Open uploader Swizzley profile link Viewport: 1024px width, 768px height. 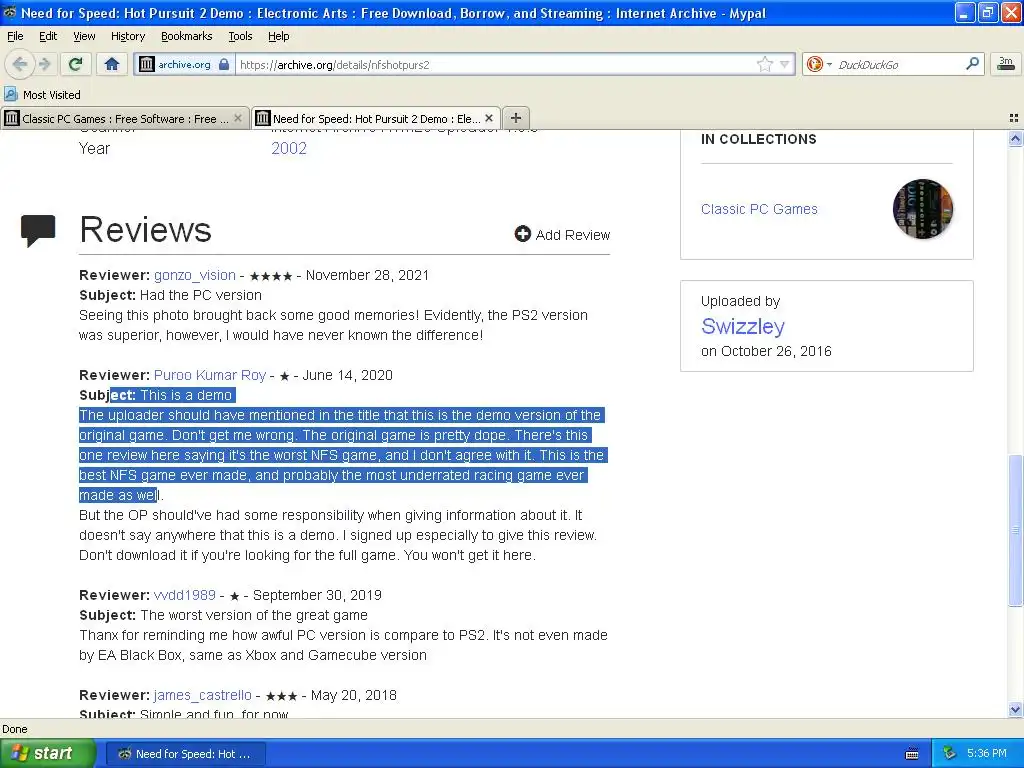pyautogui.click(x=743, y=326)
